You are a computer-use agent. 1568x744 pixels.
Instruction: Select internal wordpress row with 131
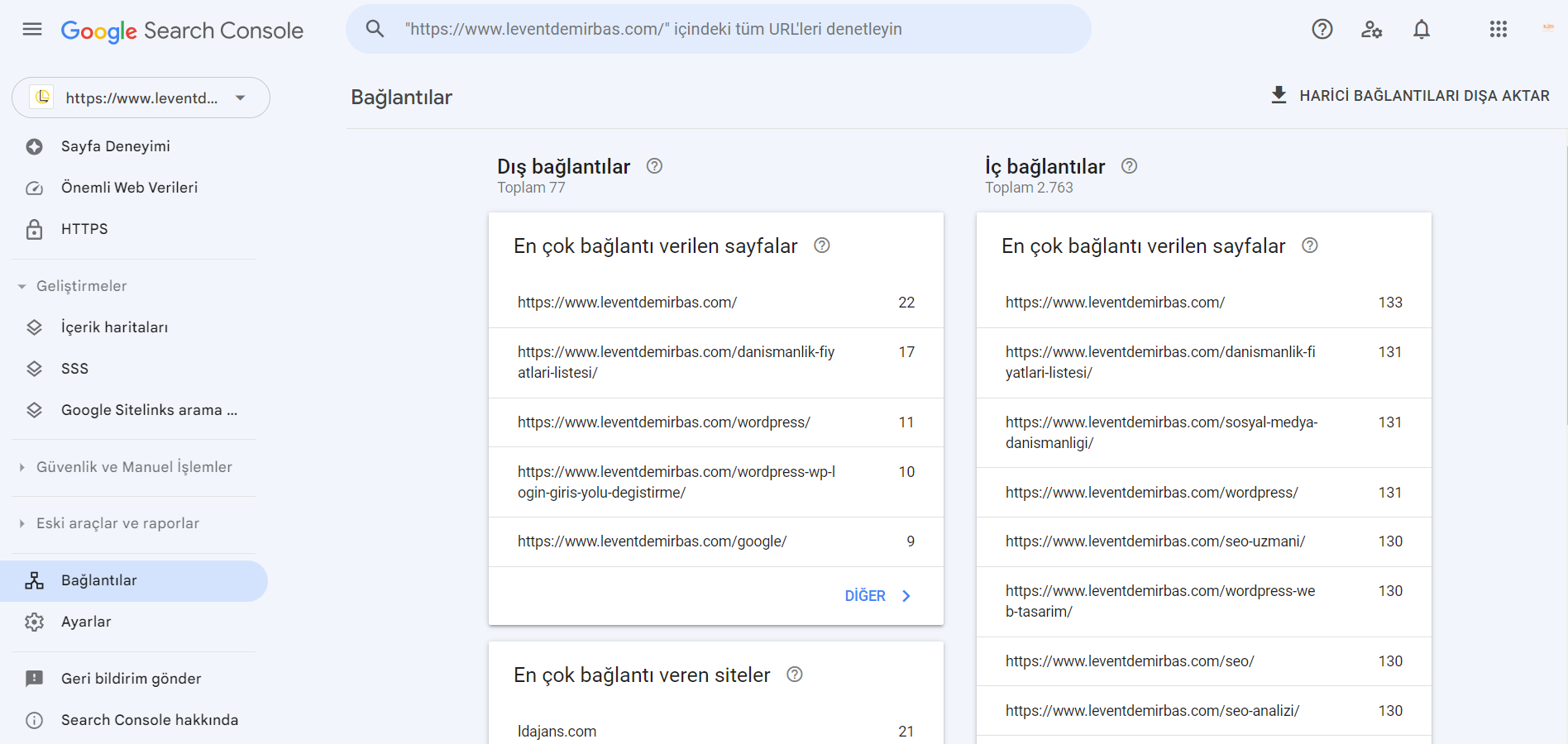[1204, 493]
